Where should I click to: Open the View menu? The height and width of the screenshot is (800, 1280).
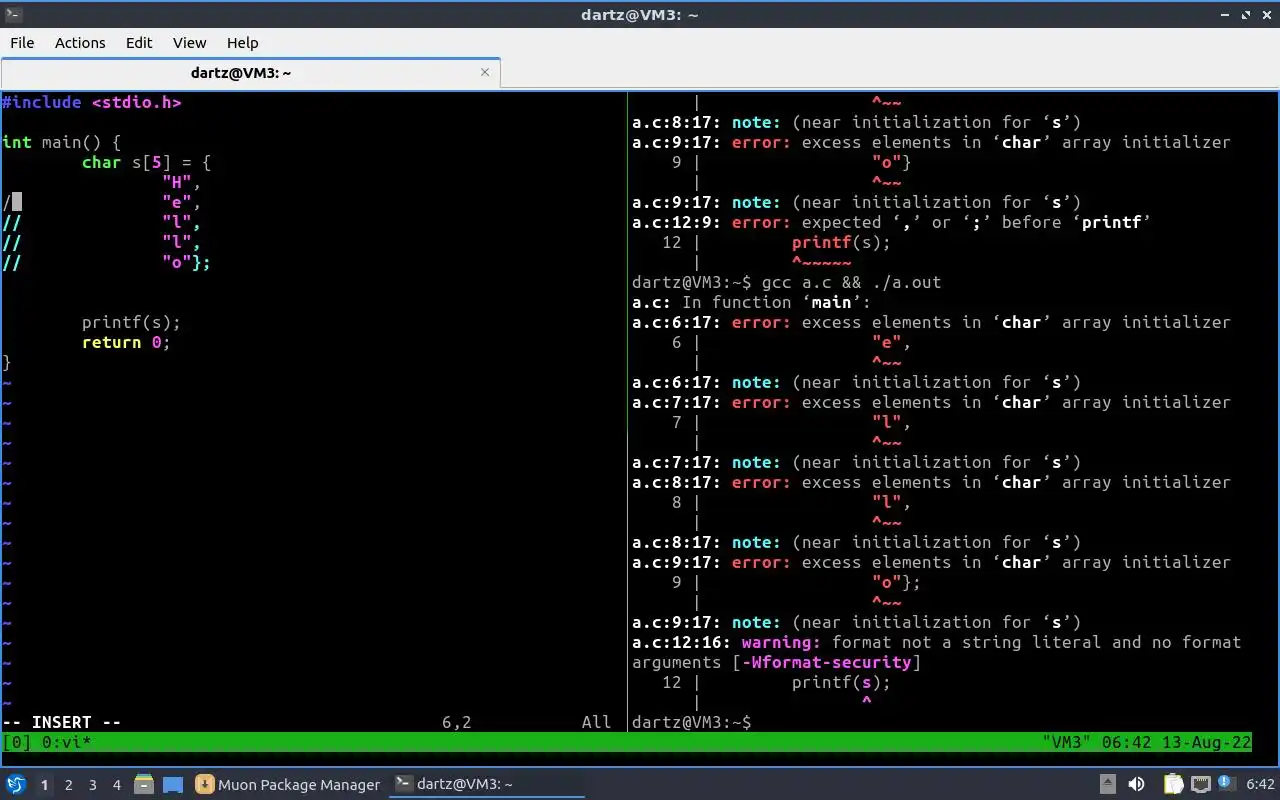[x=189, y=42]
